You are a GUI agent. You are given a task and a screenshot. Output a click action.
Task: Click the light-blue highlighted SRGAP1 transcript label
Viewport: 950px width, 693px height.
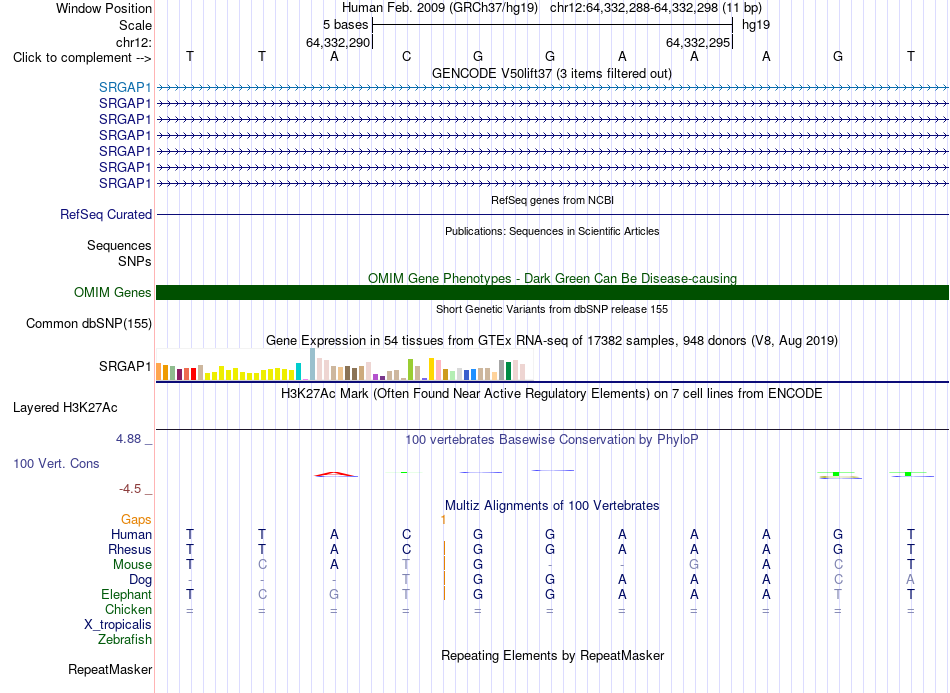(125, 87)
